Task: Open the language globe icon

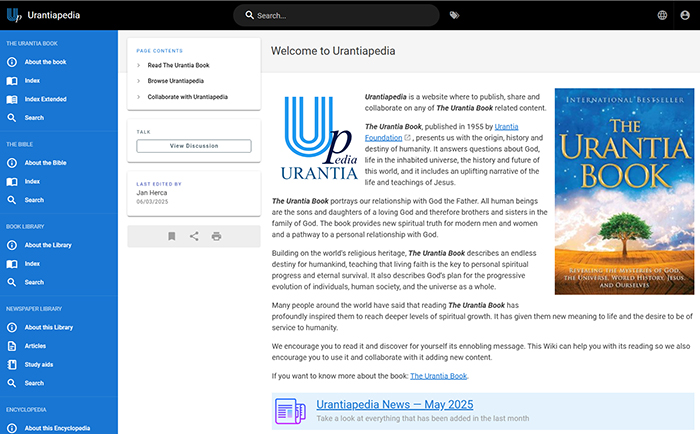Action: (x=662, y=15)
